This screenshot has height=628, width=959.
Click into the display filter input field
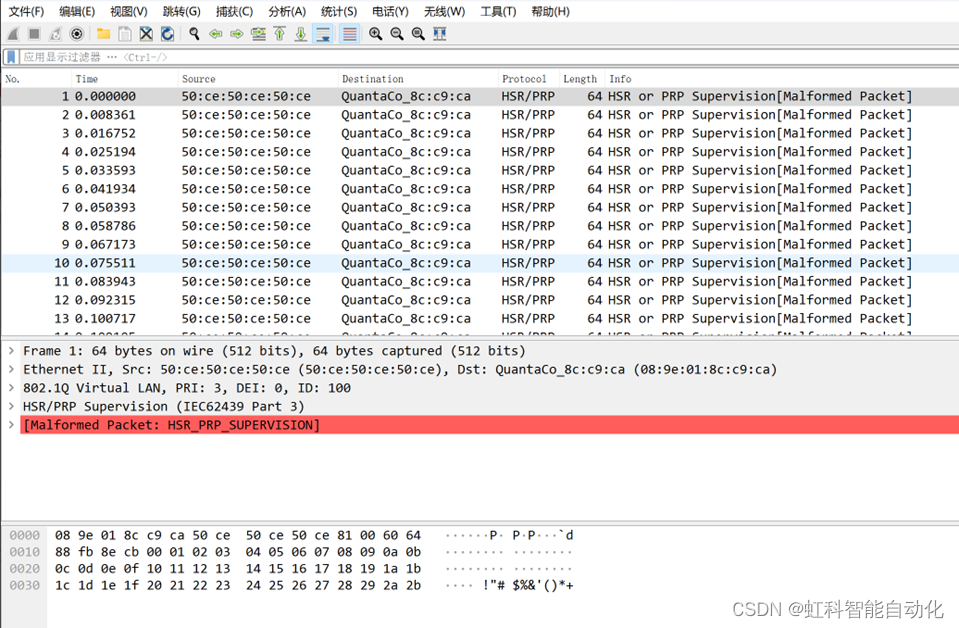[489, 57]
